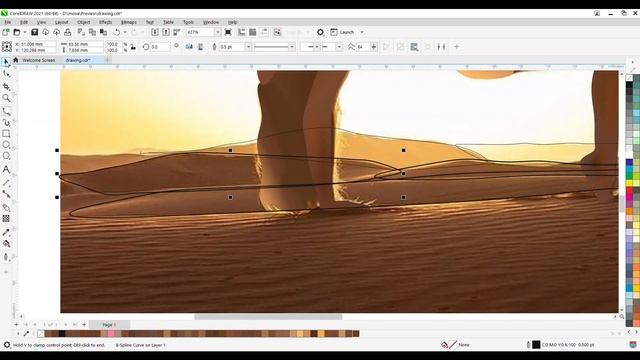Click the rotation angle input field
This screenshot has width=640, height=360.
[x=160, y=47]
